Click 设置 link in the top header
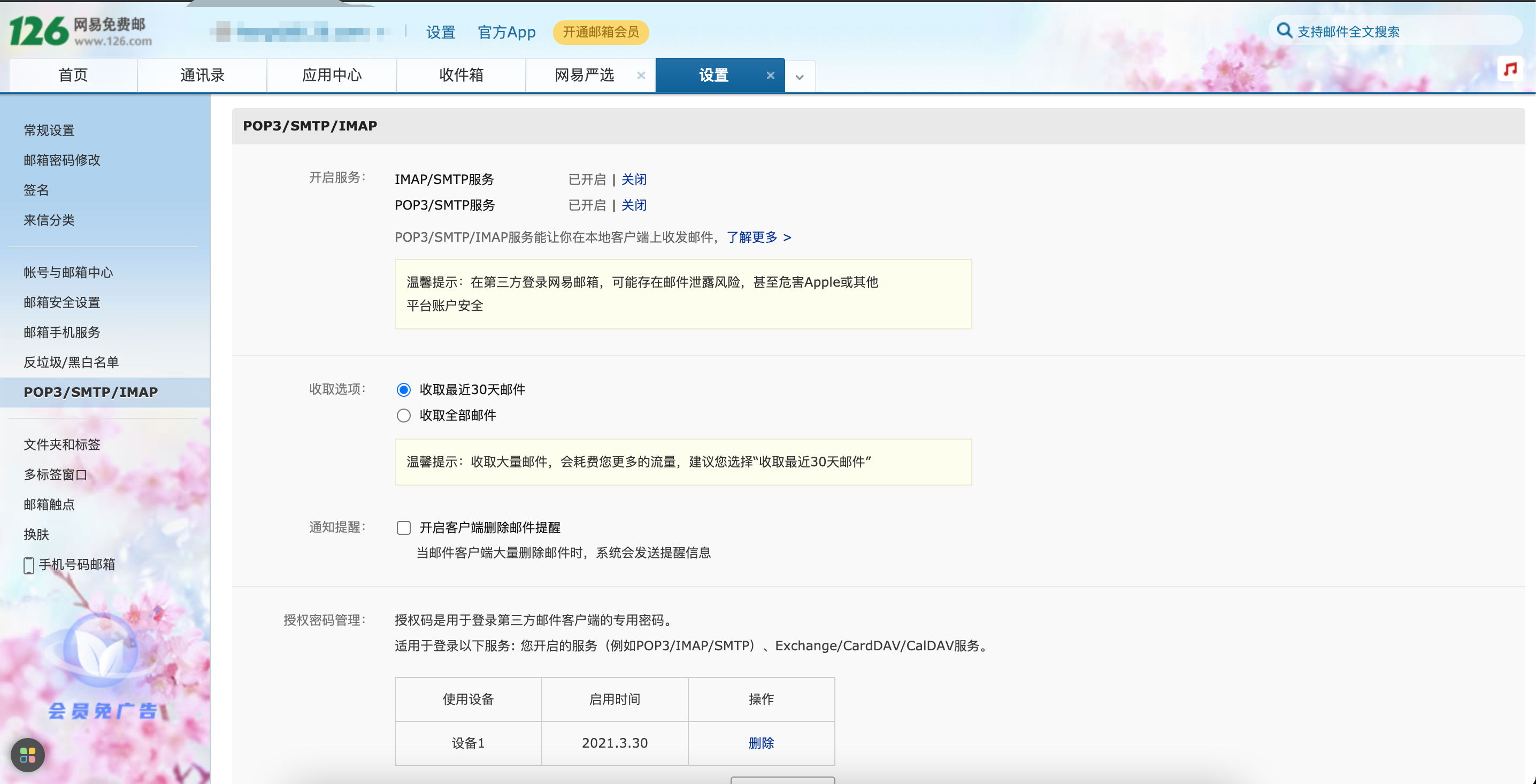 point(441,32)
